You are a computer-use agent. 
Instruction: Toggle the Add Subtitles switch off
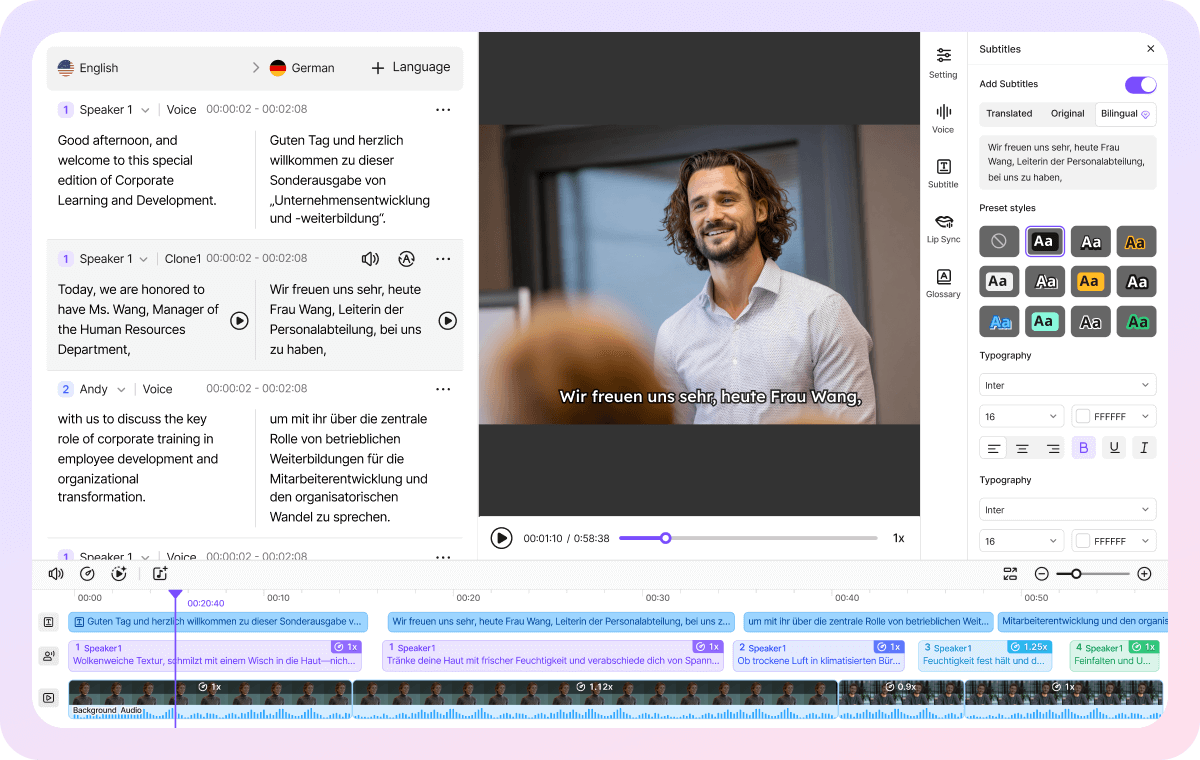pos(1139,84)
